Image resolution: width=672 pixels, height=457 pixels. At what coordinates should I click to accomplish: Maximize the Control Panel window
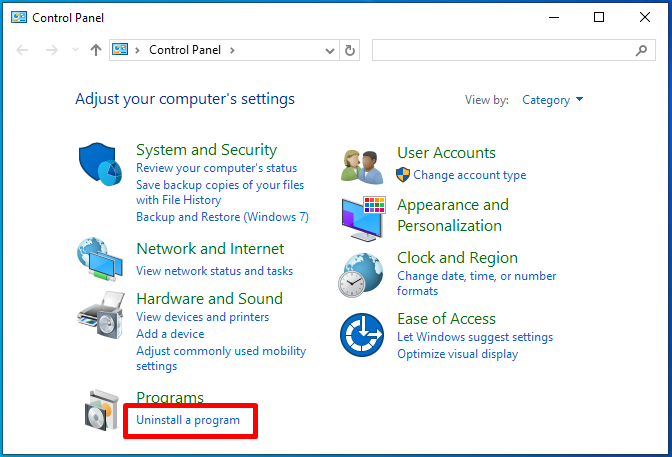[x=599, y=18]
